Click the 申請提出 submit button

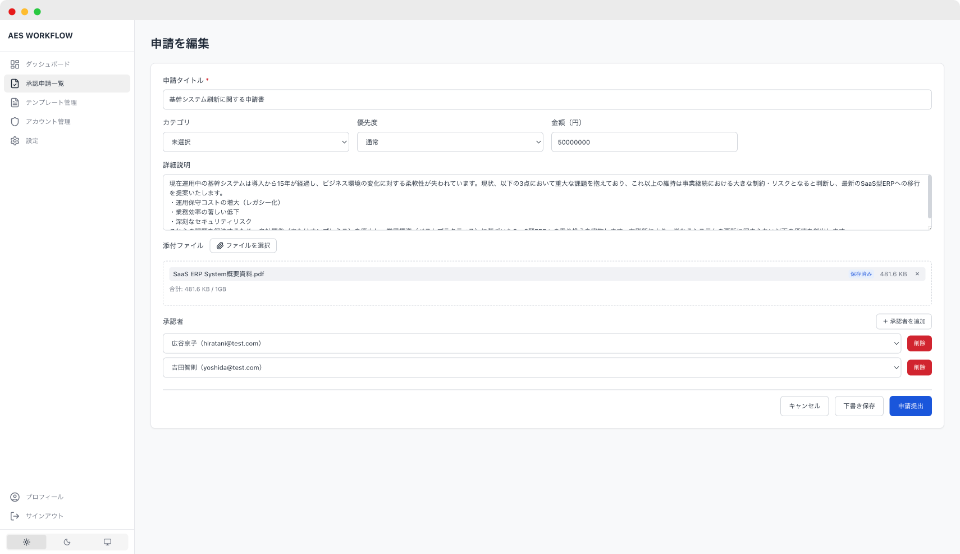[910, 406]
